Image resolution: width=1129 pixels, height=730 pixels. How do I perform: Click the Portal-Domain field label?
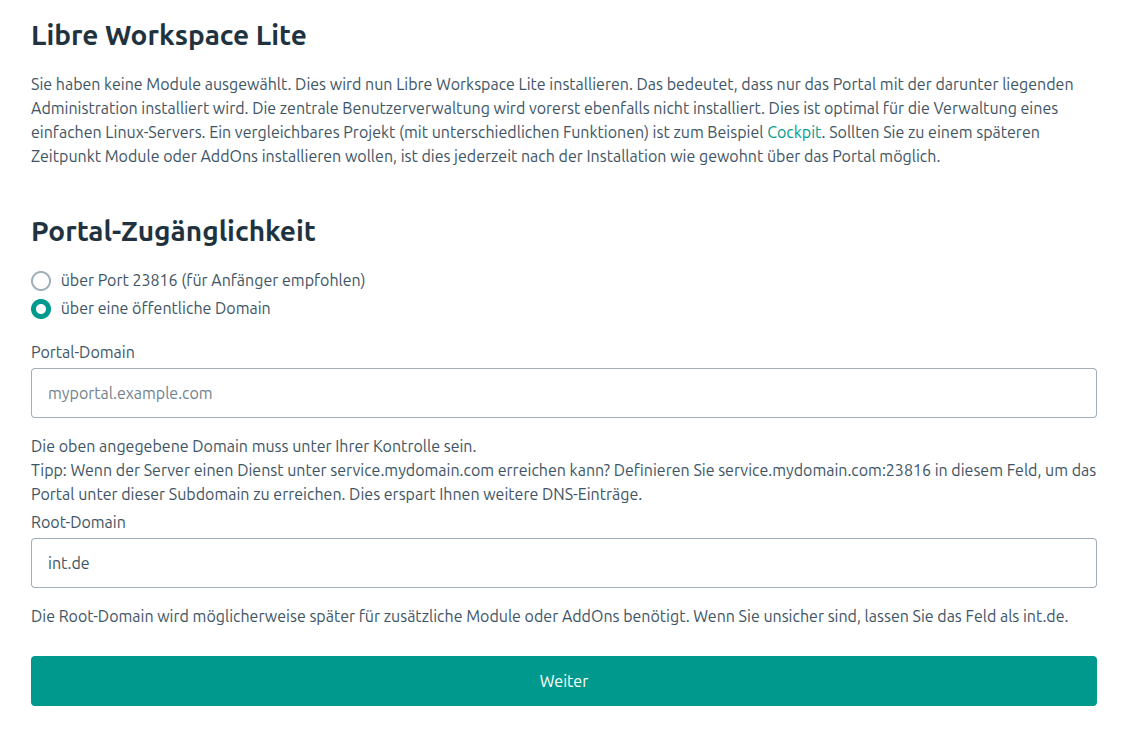(83, 352)
